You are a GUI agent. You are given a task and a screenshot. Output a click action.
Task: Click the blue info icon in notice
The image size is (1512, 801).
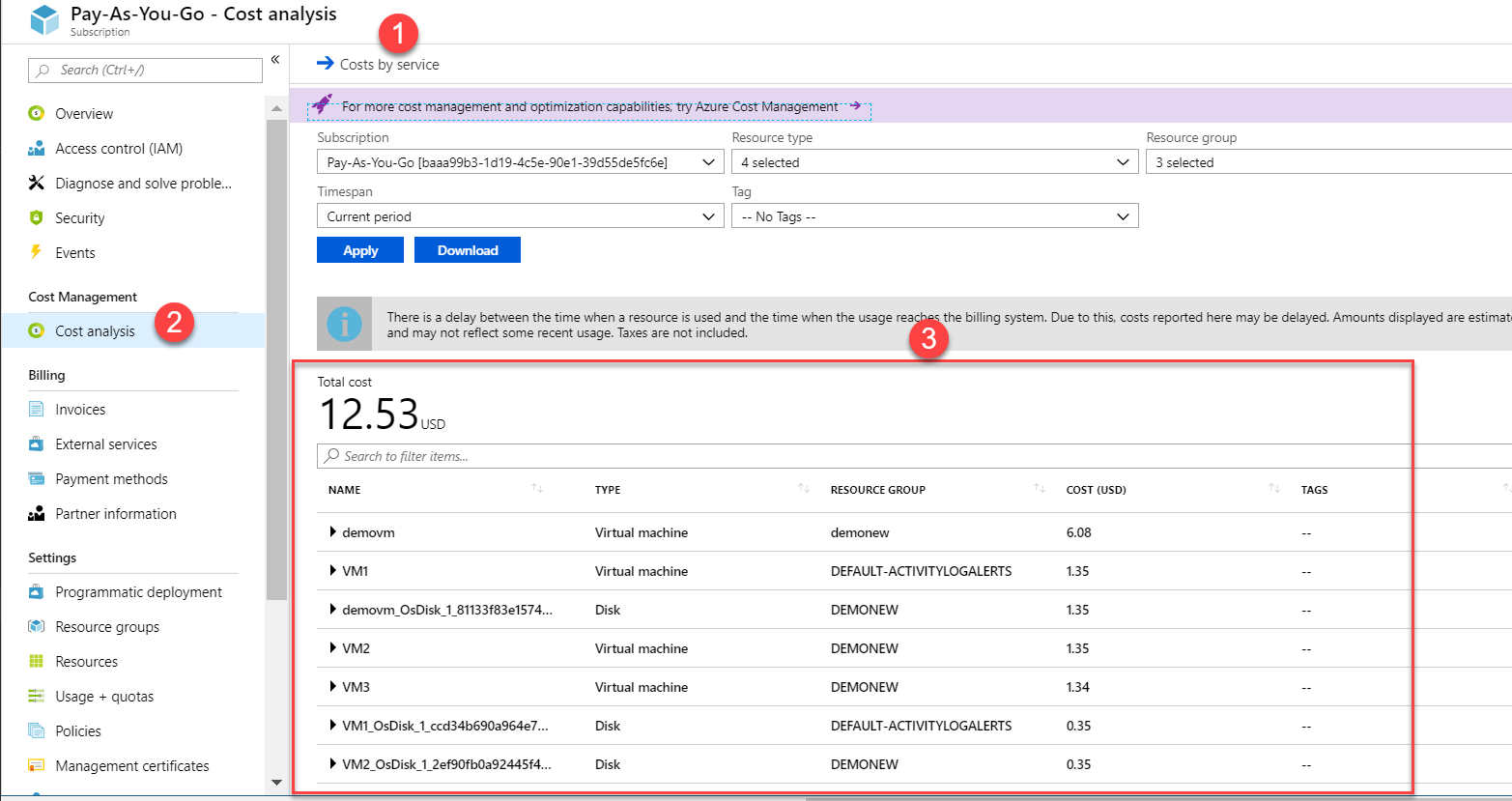pos(344,324)
